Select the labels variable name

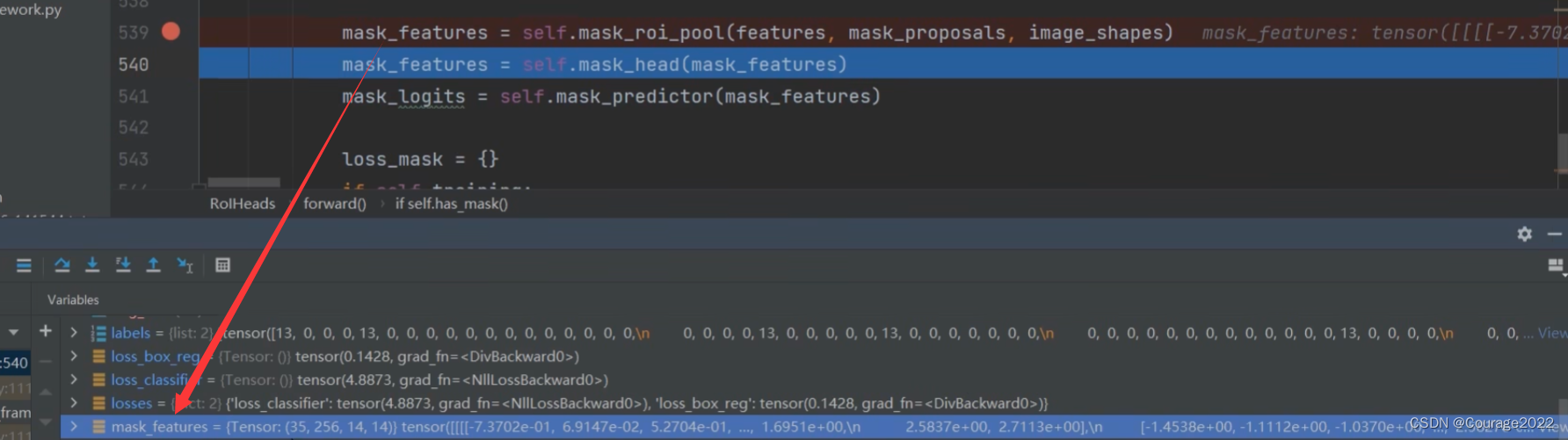pos(130,333)
